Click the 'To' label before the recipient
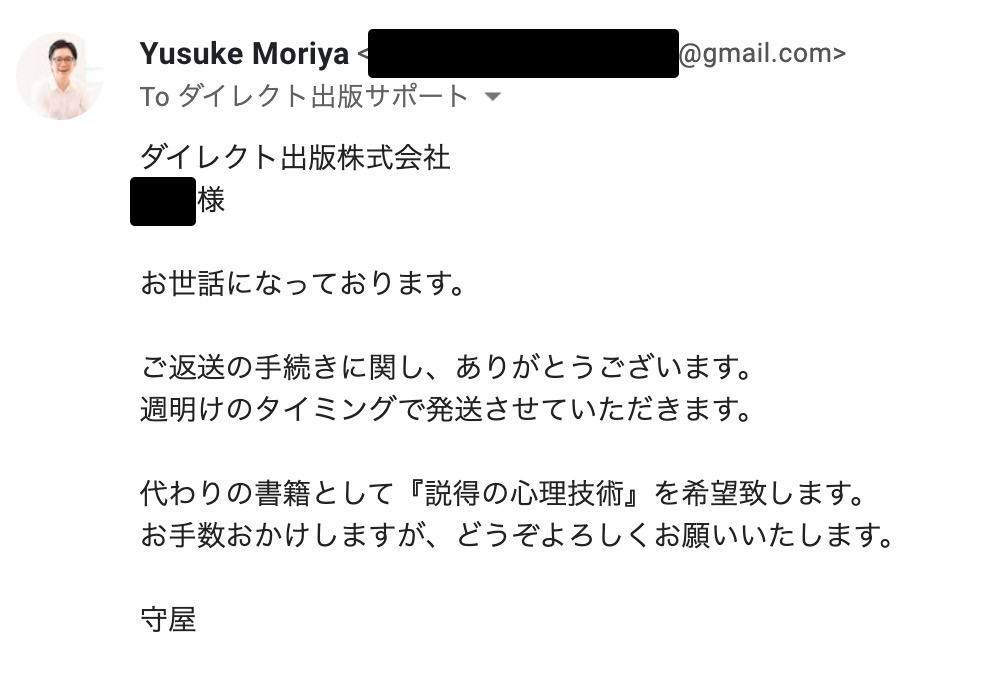This screenshot has width=1004, height=678. [x=154, y=97]
